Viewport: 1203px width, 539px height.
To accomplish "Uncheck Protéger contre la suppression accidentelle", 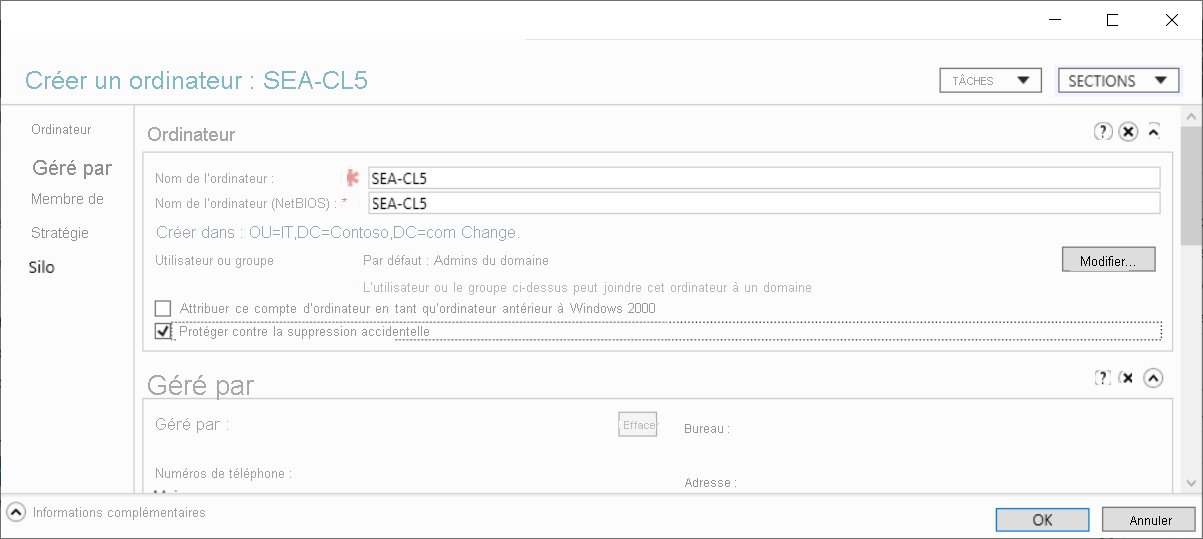I will tap(163, 330).
